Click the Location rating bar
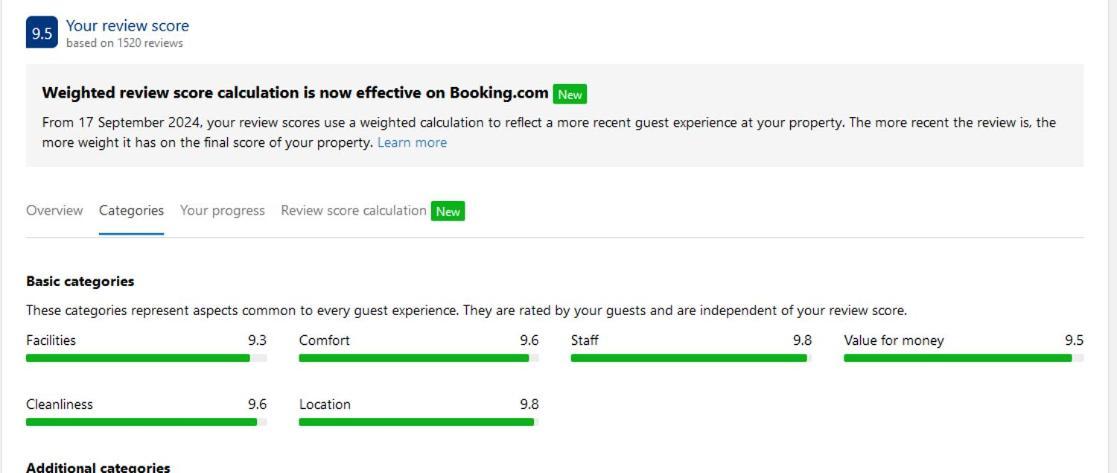The width and height of the screenshot is (1117, 473). 419,422
